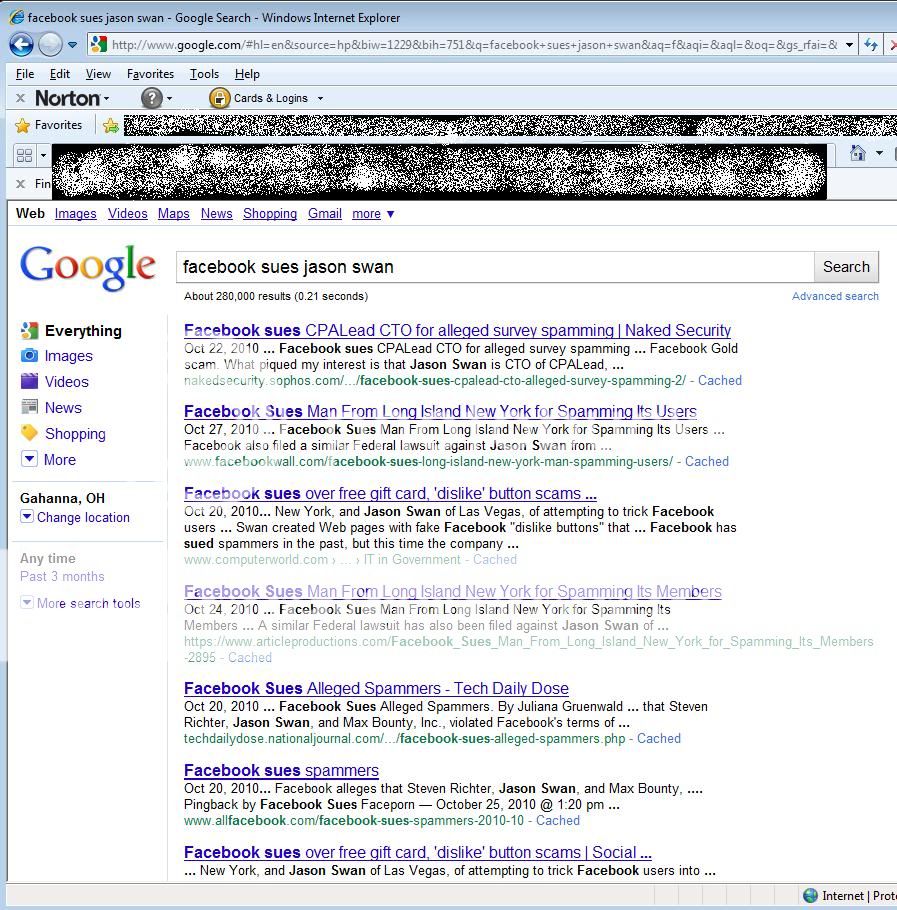Click the Google search query box
Viewport: 897px width, 910px height.
(495, 267)
